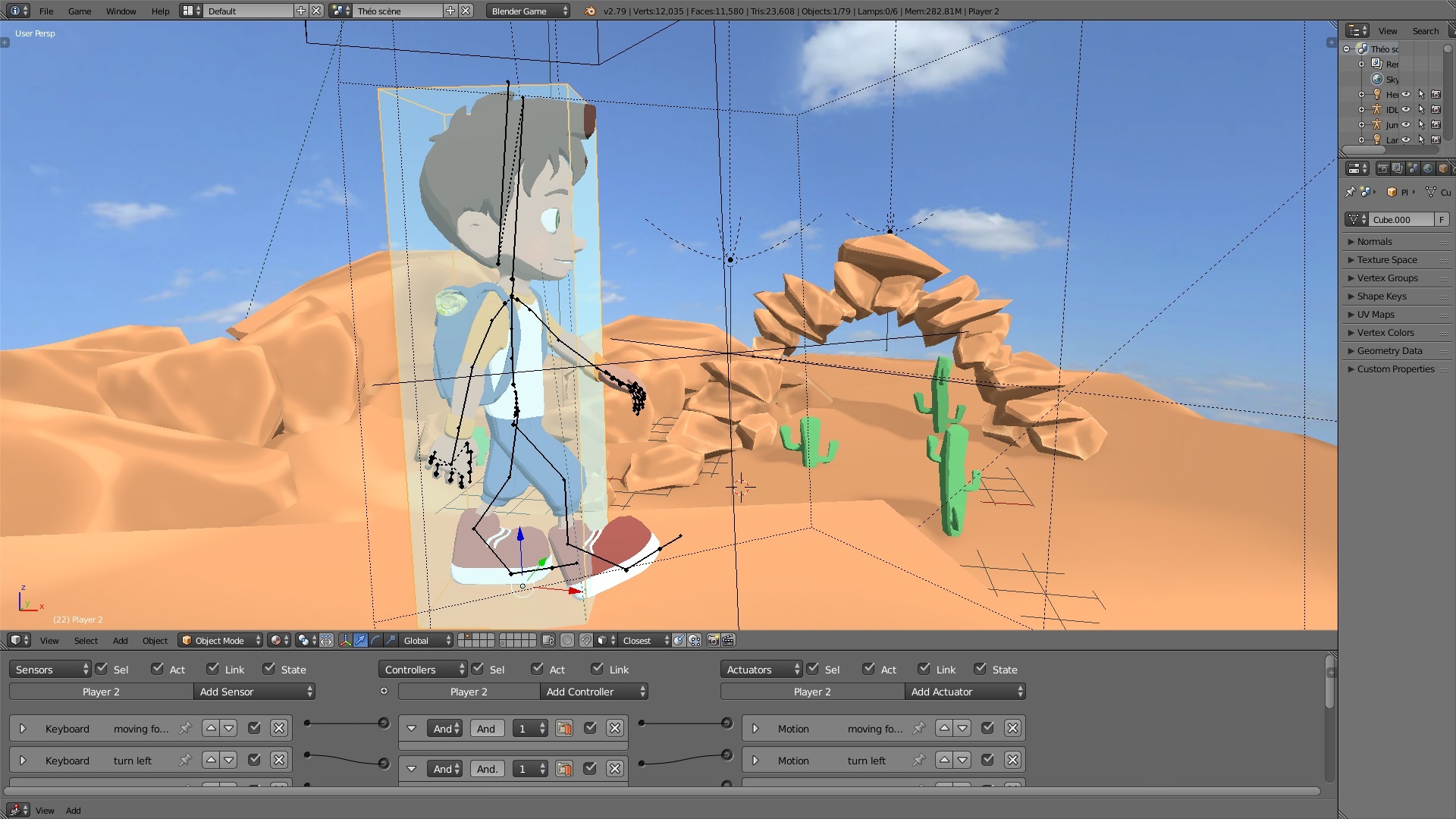
Task: Open the World properties tab icon
Action: 1428,168
